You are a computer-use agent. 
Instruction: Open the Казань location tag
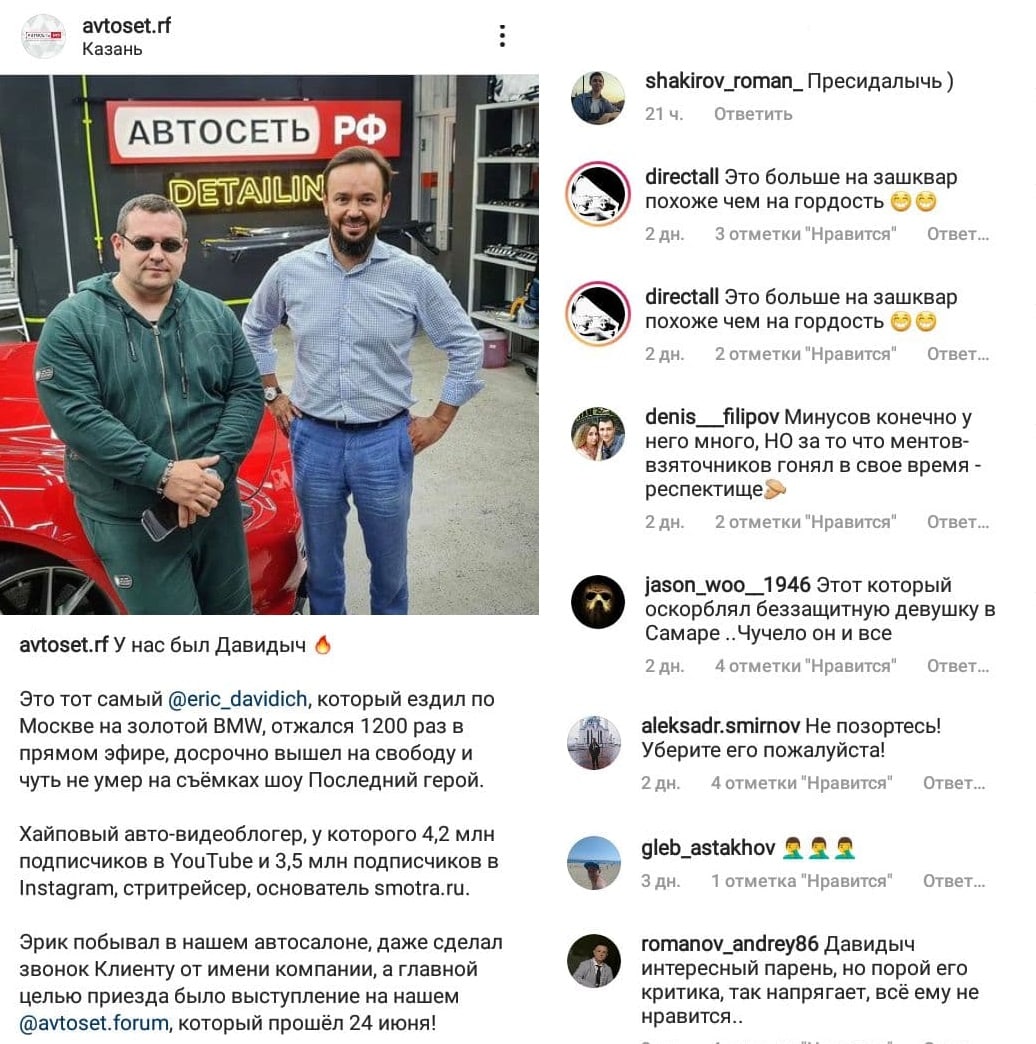tap(112, 49)
